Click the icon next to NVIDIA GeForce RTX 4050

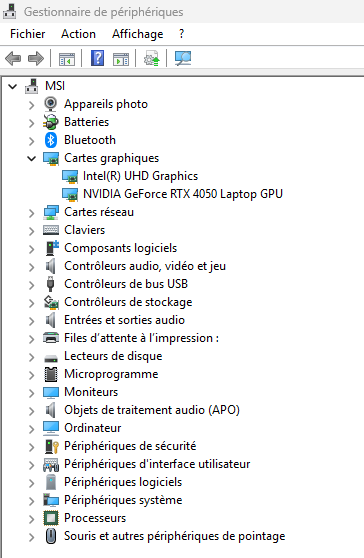(x=70, y=194)
